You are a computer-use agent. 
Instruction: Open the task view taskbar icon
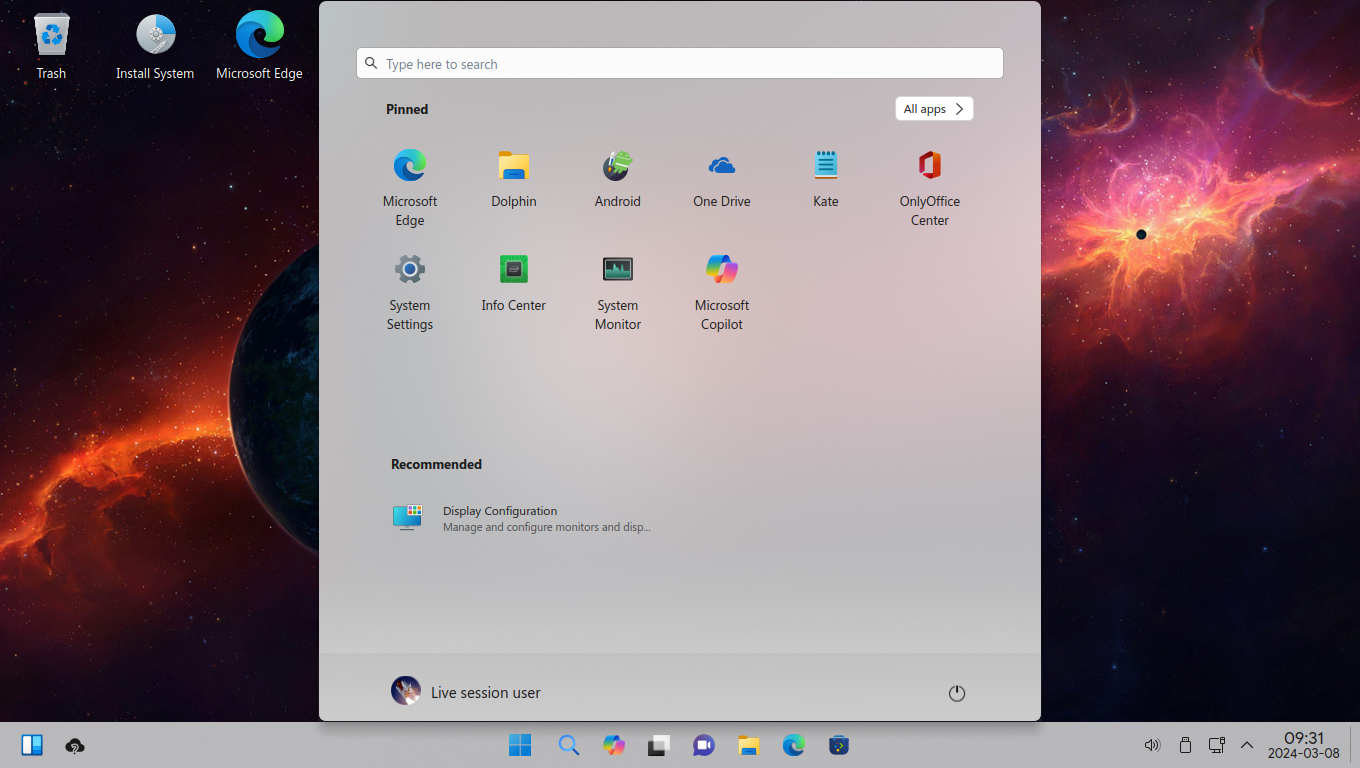[x=658, y=745]
